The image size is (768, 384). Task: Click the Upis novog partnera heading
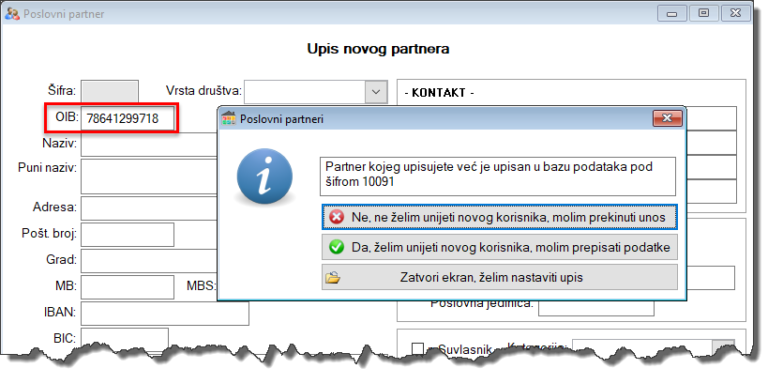[x=378, y=49]
